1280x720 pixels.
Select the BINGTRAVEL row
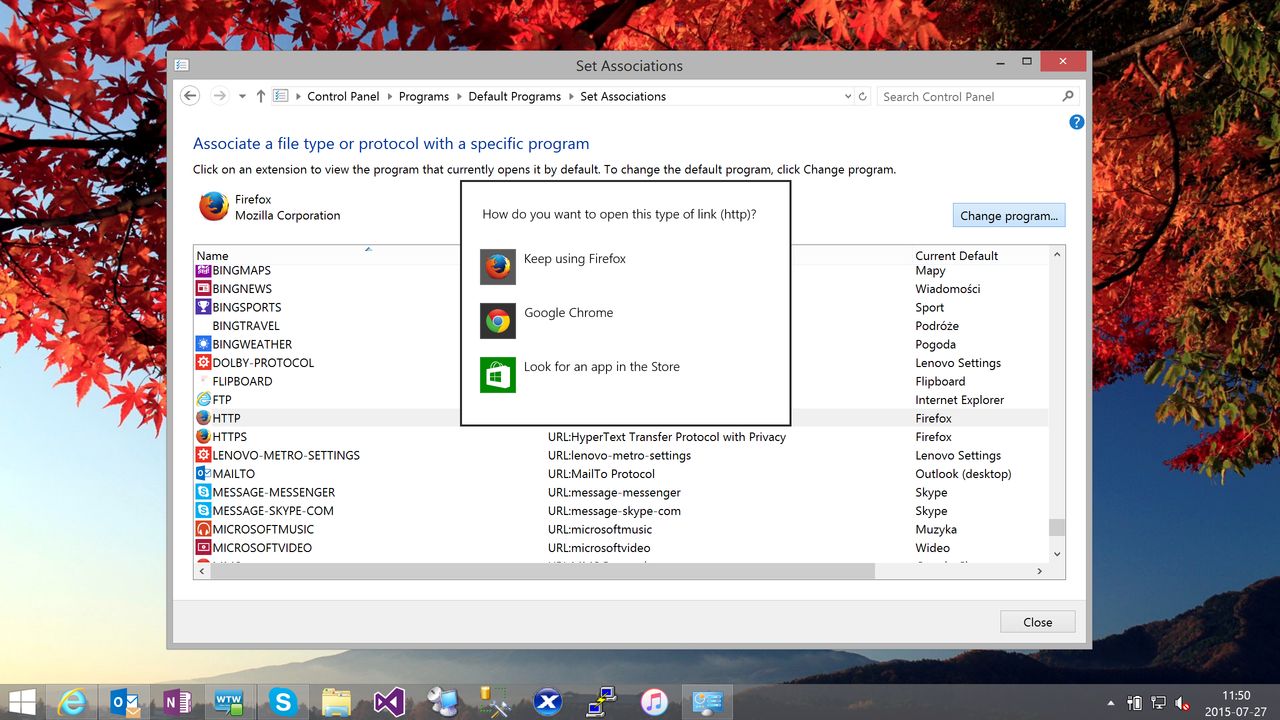pos(621,326)
